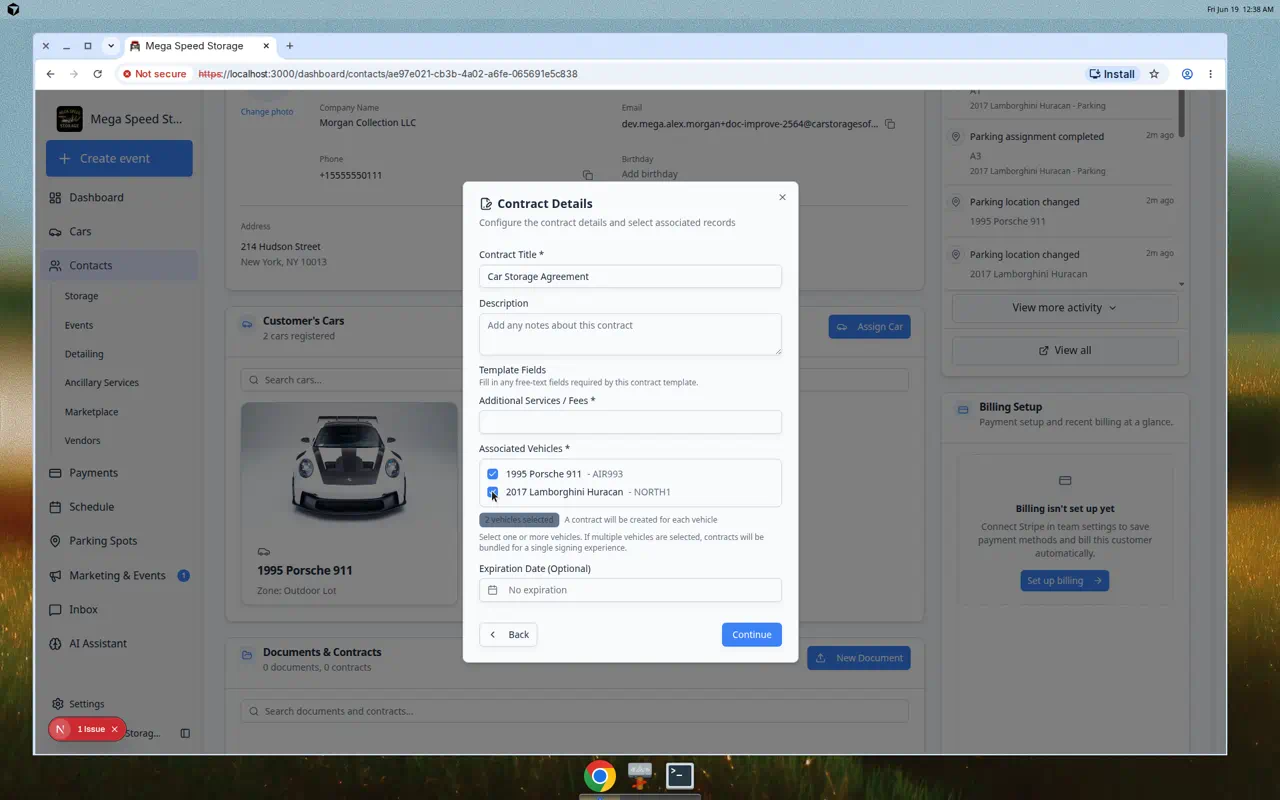Screen dimensions: 1280x800
Task: Click the Install app button
Action: 1111,74
